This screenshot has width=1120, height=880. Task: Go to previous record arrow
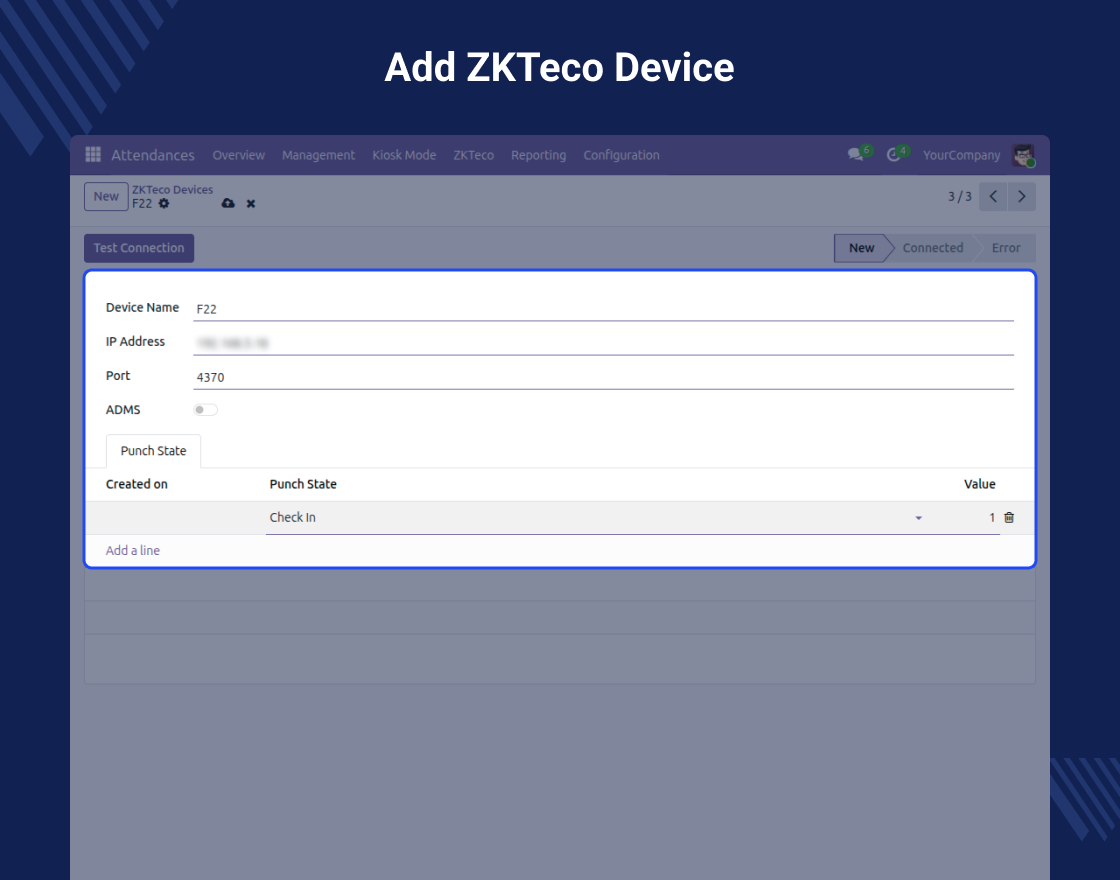click(993, 196)
